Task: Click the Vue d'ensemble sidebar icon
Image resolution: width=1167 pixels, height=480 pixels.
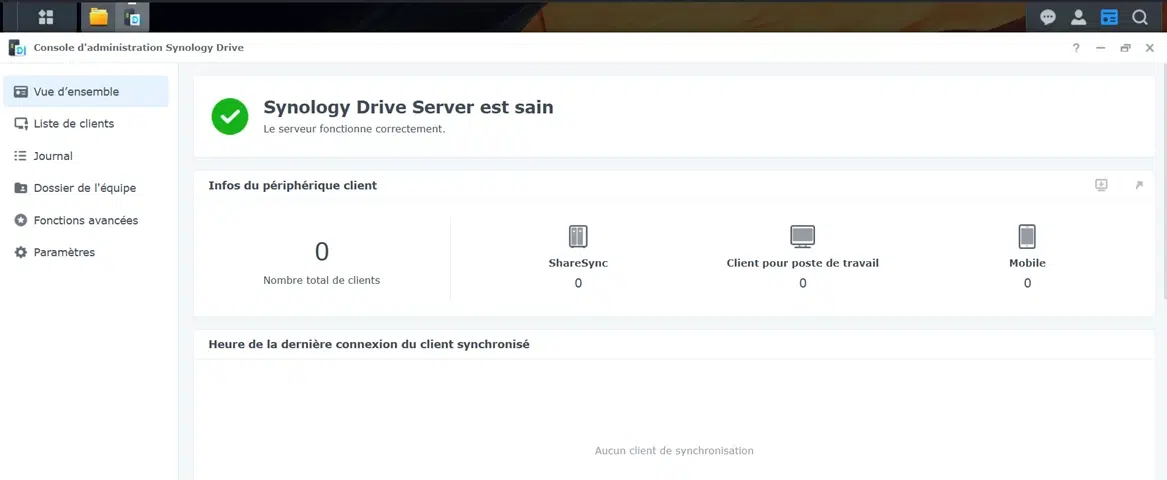Action: (x=21, y=92)
